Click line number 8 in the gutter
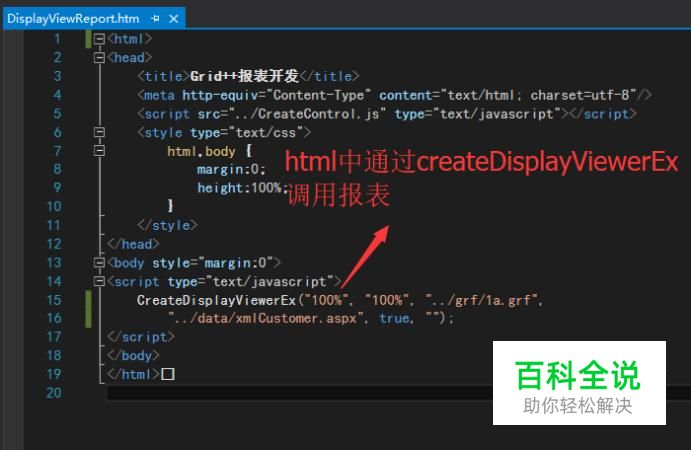 tap(57, 169)
